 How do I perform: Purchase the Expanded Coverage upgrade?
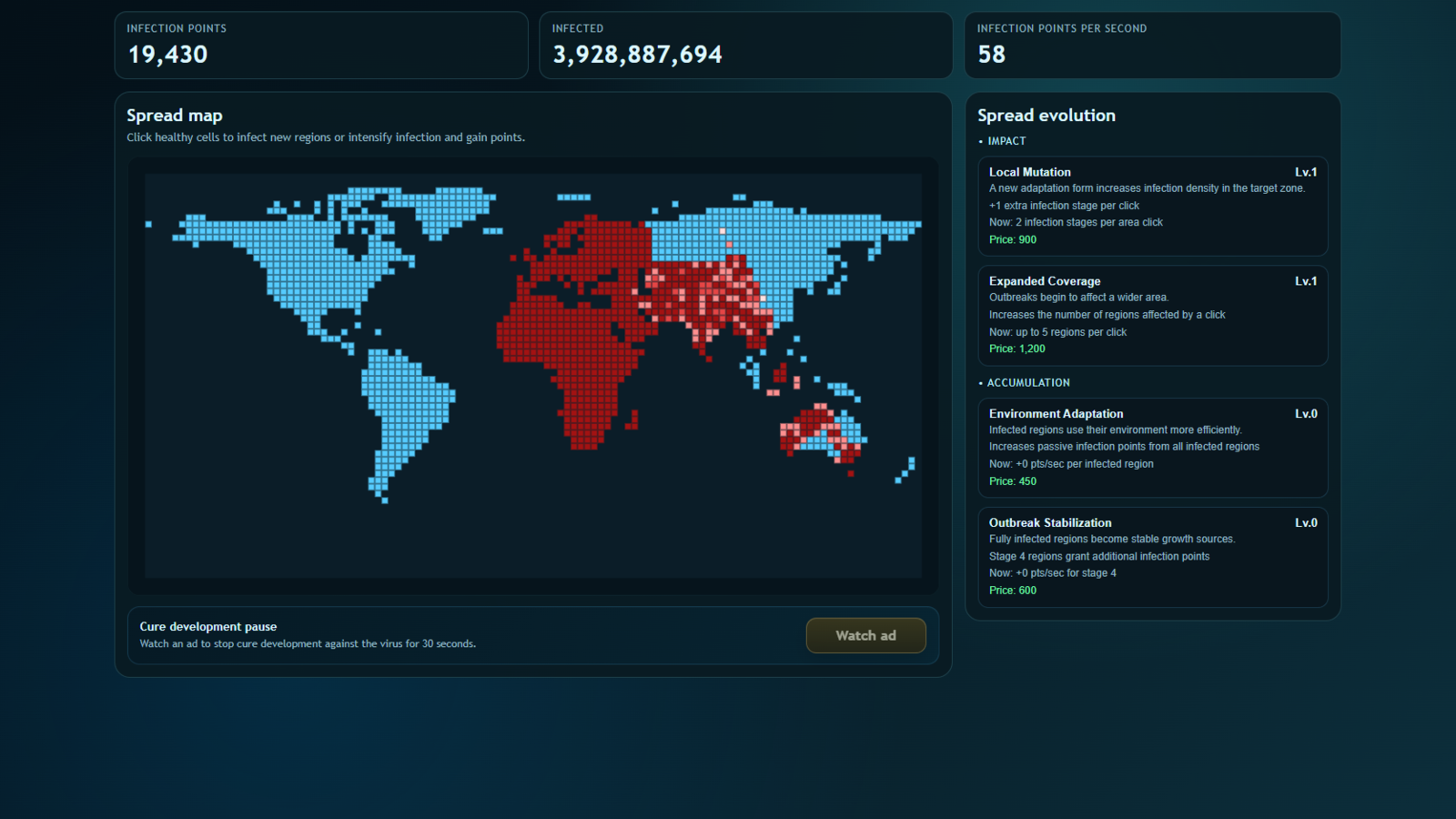coord(1152,315)
